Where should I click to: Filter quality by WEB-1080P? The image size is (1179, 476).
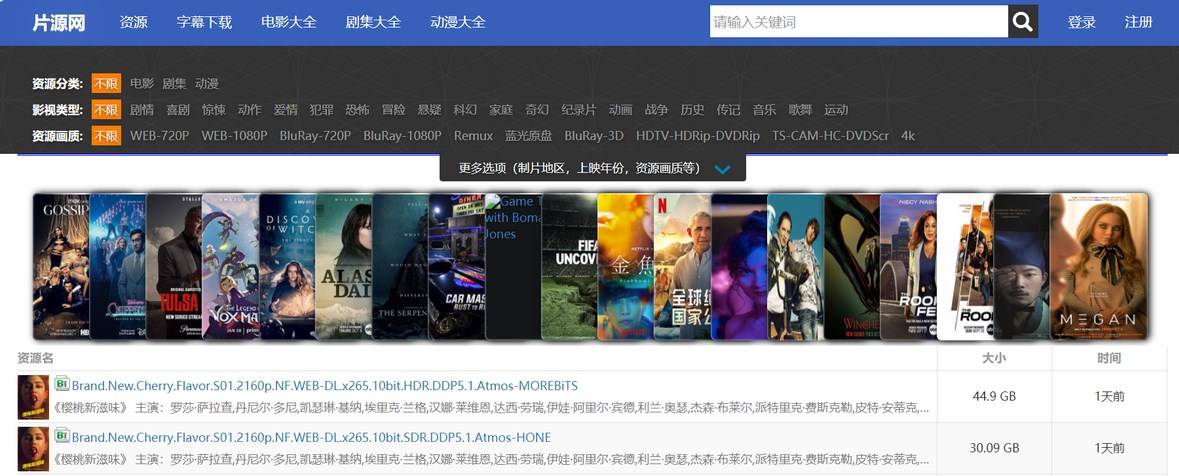click(x=234, y=136)
